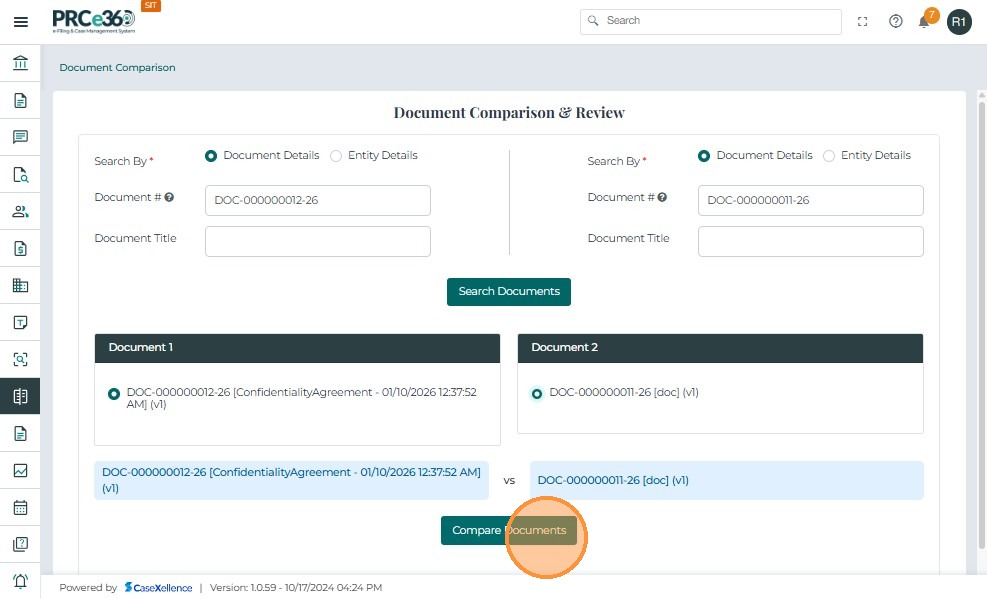Open the R1 user profile menu

pos(959,21)
